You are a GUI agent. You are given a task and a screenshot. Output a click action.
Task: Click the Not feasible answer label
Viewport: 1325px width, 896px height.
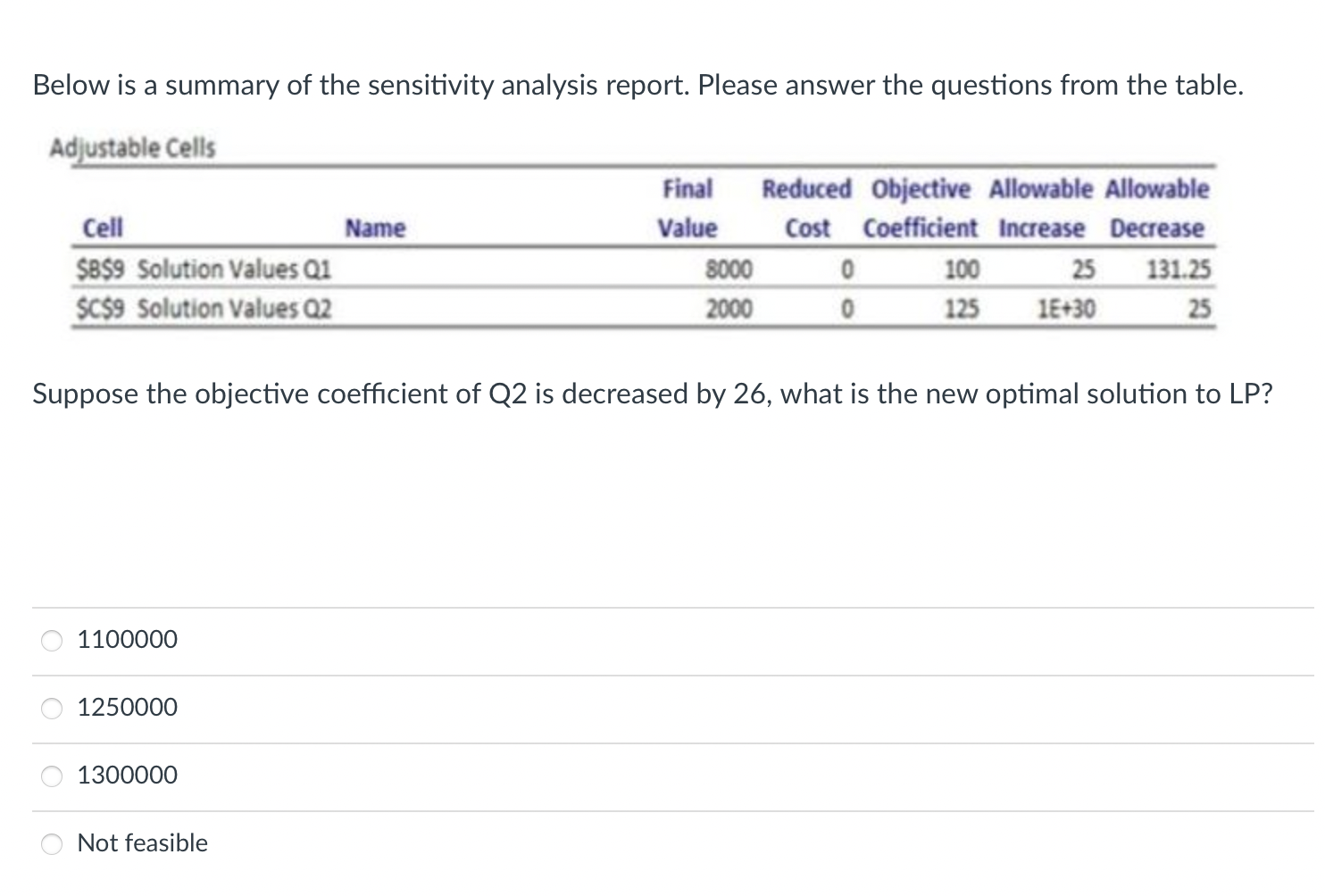[142, 842]
